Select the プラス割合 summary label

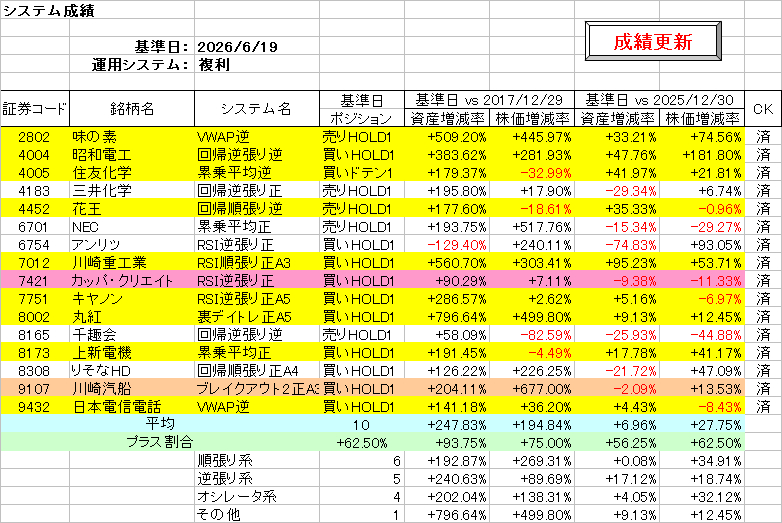point(160,442)
